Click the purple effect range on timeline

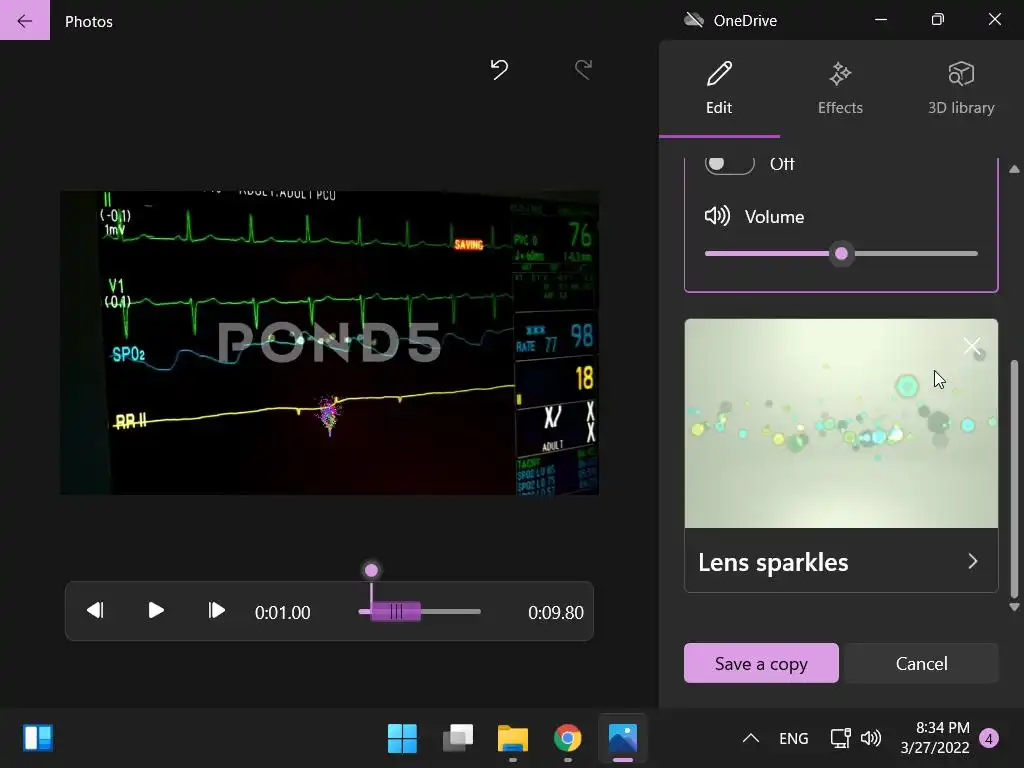click(396, 612)
